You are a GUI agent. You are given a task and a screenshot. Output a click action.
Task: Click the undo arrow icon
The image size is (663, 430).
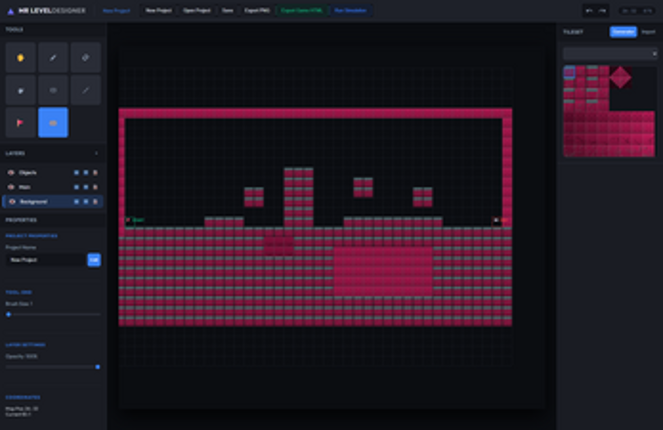tap(589, 11)
